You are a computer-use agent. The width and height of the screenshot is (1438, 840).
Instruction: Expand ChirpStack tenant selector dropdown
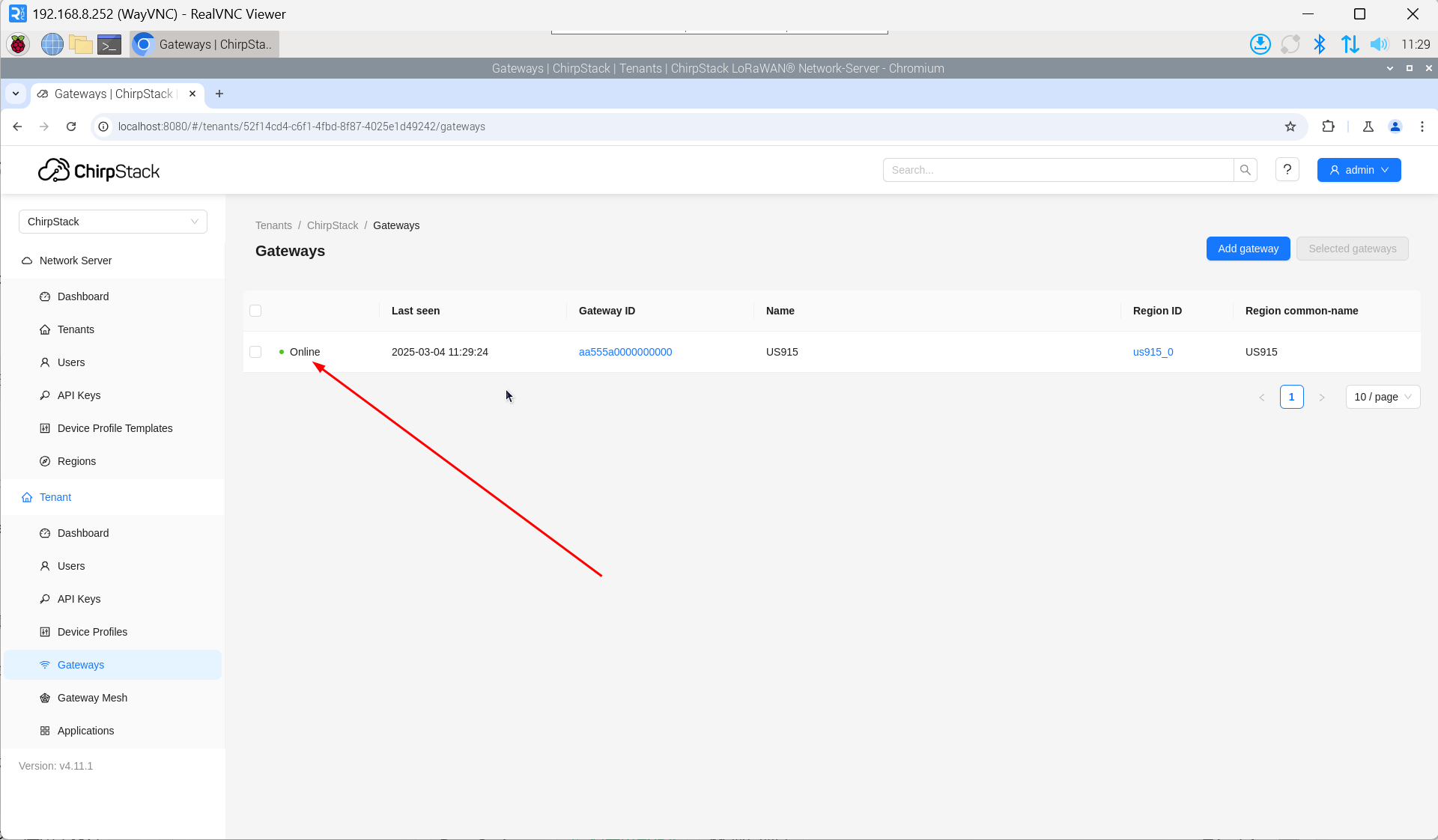112,222
